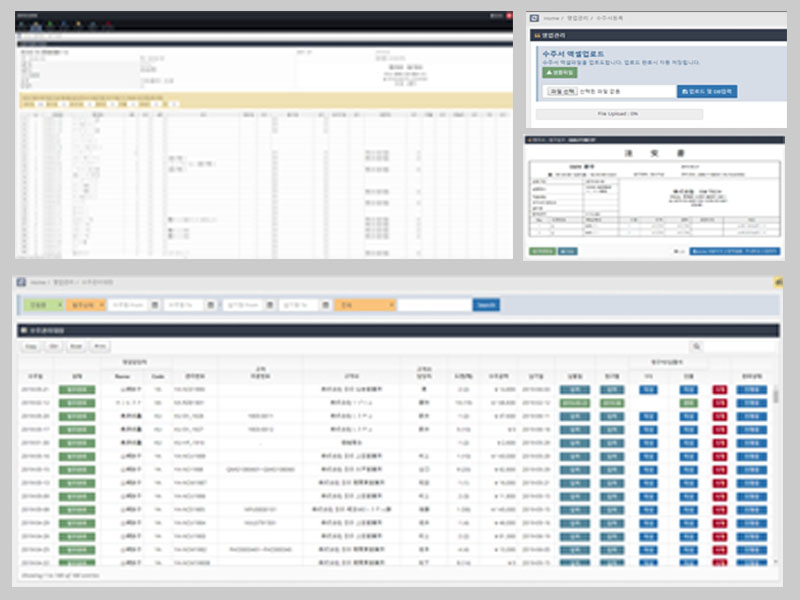Click the home icon in the order data breadcrumb
Image resolution: width=800 pixels, height=600 pixels.
tap(20, 284)
